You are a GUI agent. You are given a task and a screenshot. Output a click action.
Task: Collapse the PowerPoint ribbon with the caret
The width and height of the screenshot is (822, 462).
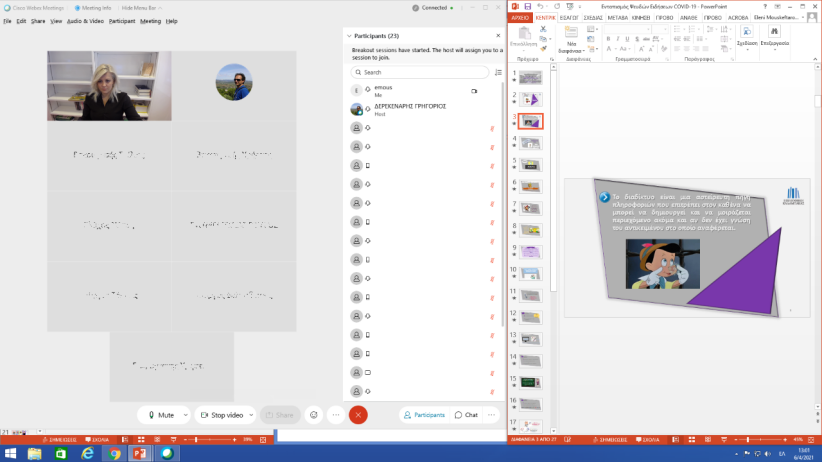tap(815, 59)
